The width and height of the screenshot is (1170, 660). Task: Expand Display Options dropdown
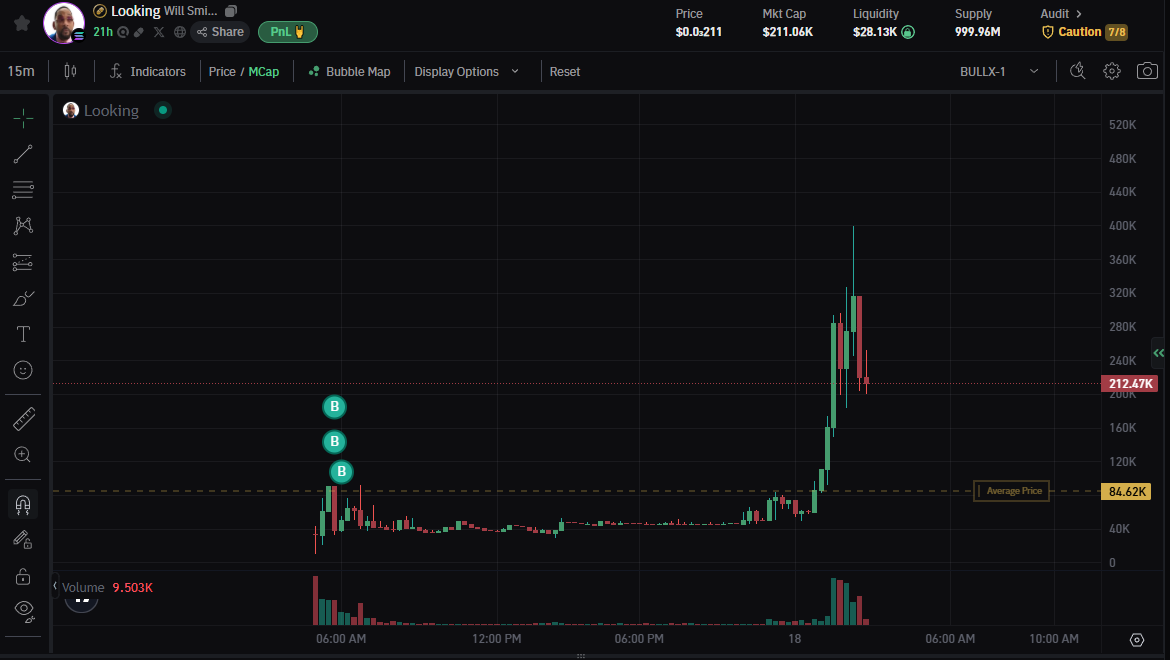[x=466, y=72]
